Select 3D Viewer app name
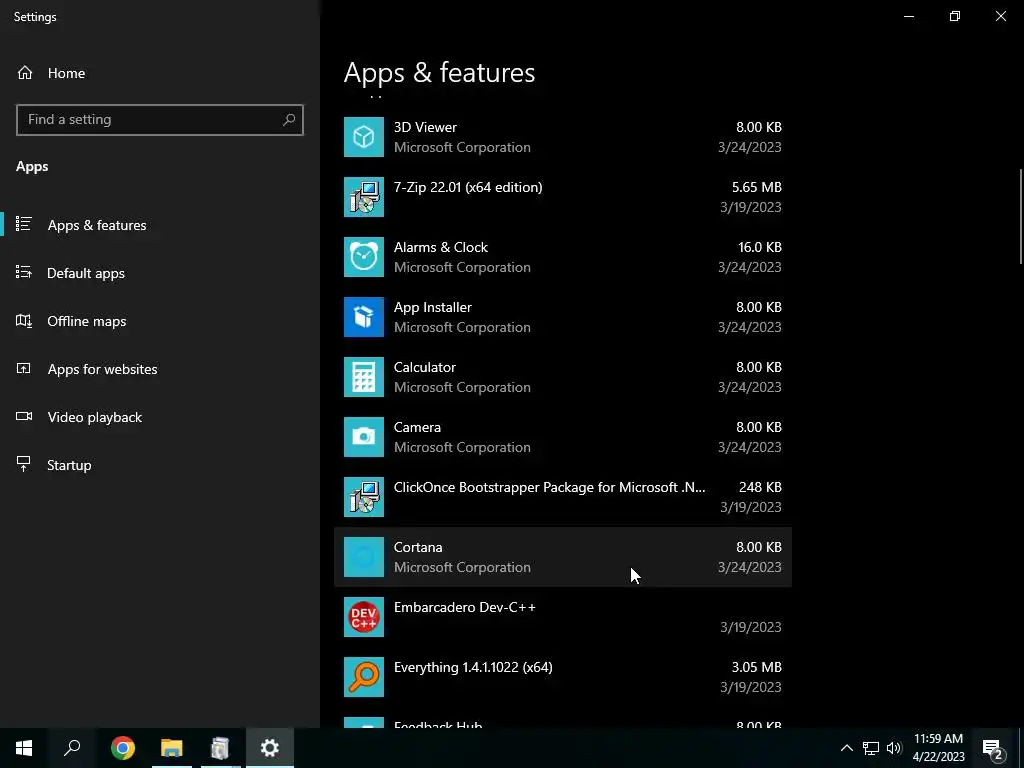 425,127
